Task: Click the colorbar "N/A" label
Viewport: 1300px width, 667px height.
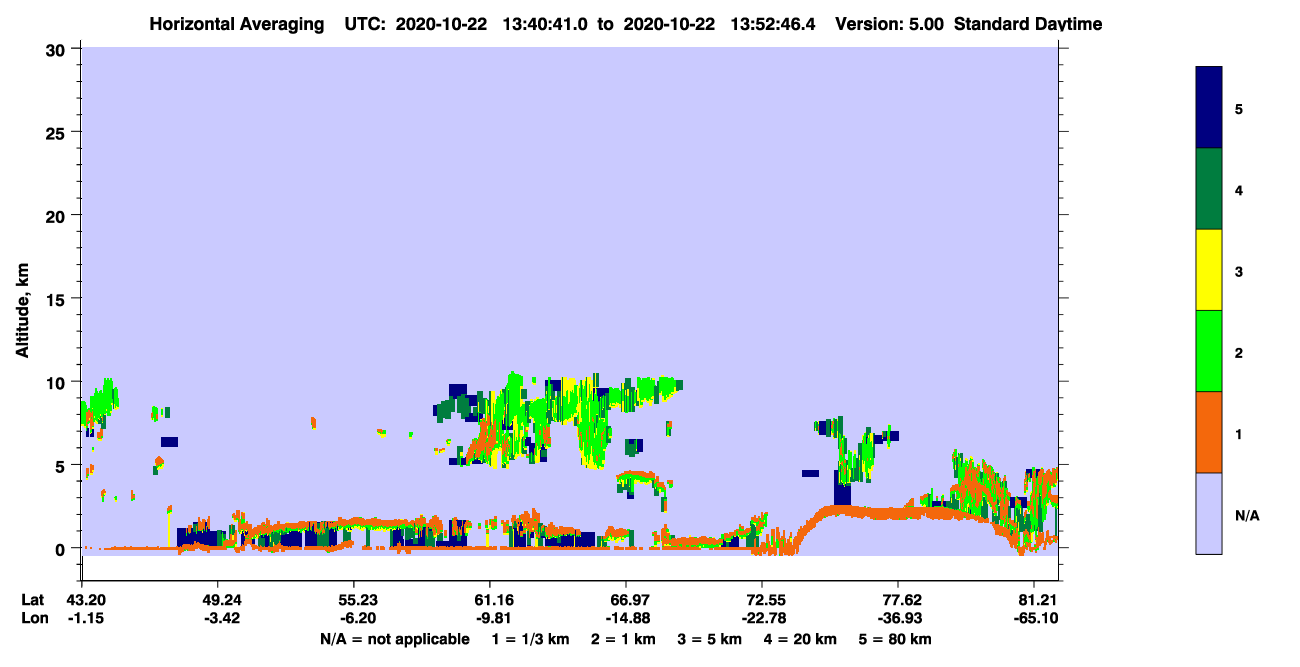Action: (x=1247, y=515)
